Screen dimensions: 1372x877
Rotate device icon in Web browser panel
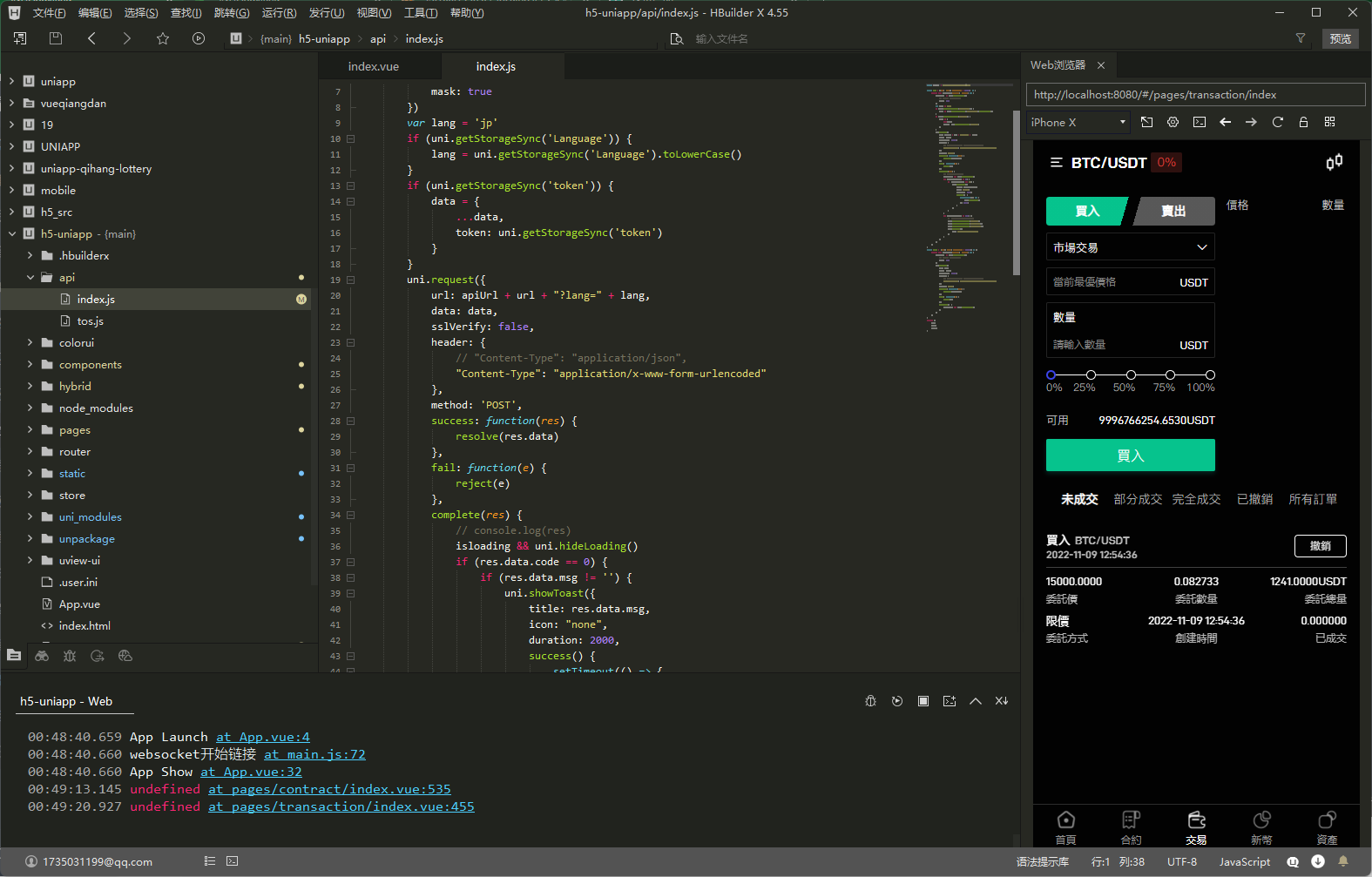(x=1147, y=122)
